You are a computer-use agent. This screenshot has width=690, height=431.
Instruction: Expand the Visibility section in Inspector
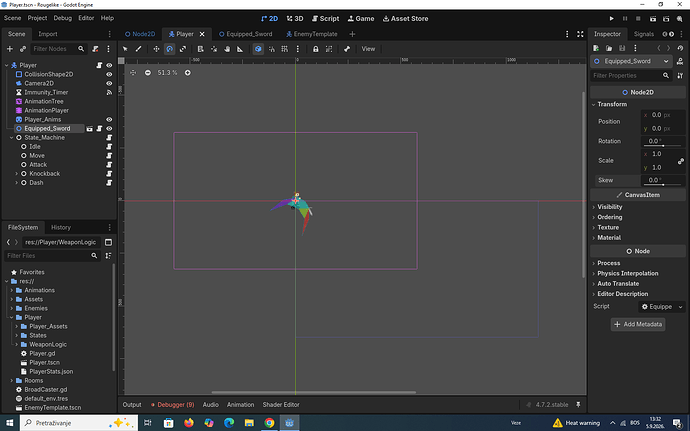[609, 206]
